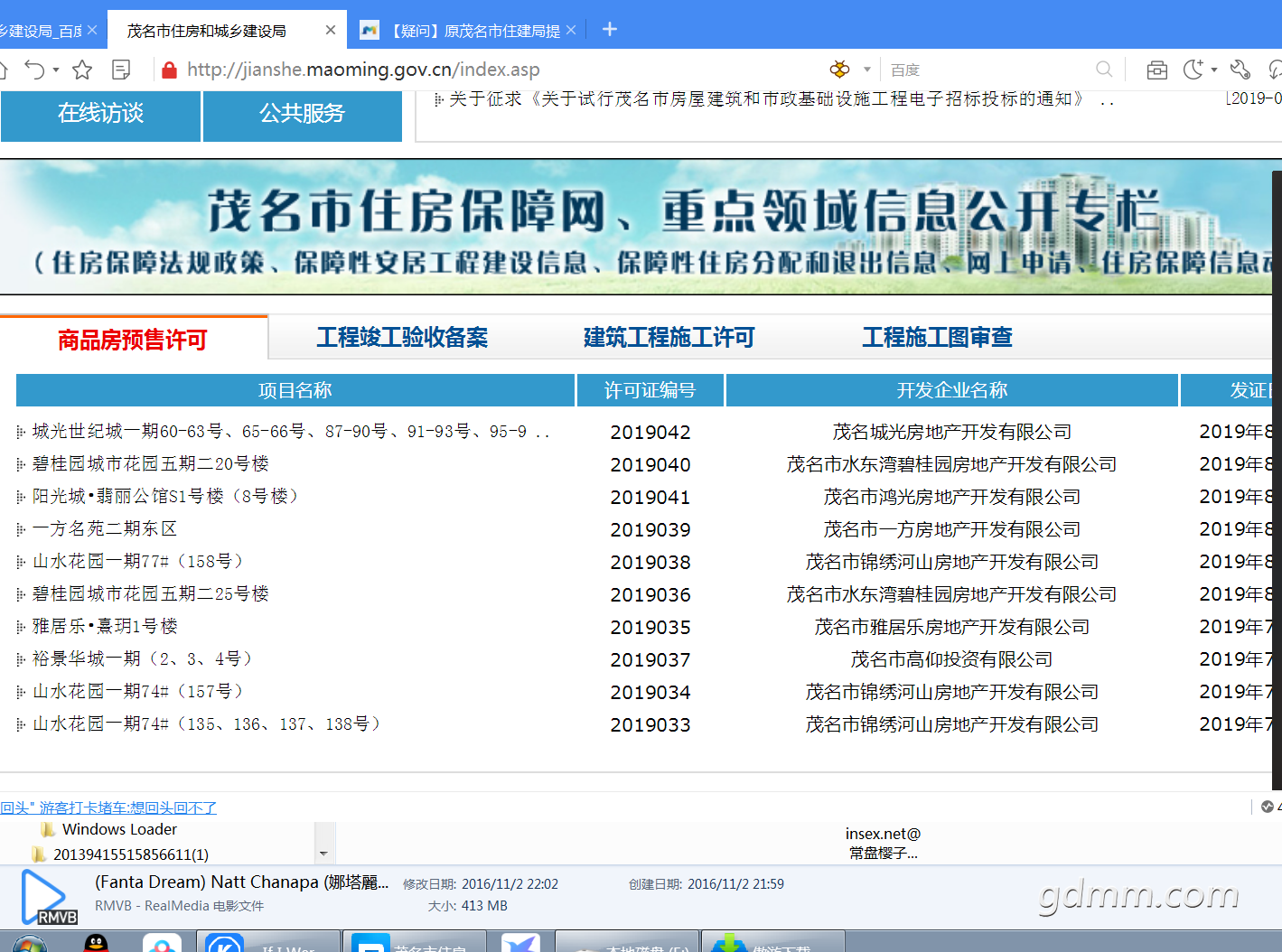The height and width of the screenshot is (952, 1282).
Task: Click the undo/back arrow icon
Action: [33, 70]
